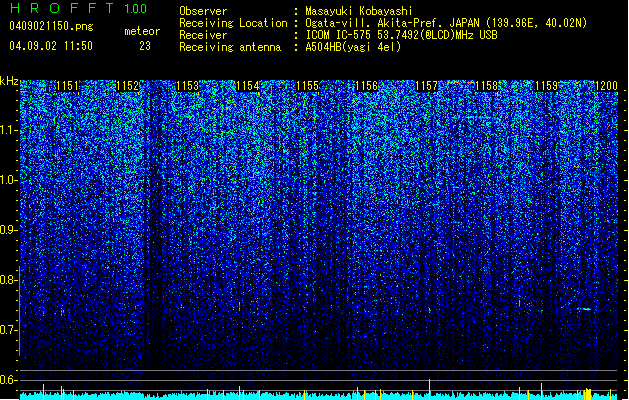Click the 1155 time marker
The height and width of the screenshot is (400, 629).
(x=307, y=86)
